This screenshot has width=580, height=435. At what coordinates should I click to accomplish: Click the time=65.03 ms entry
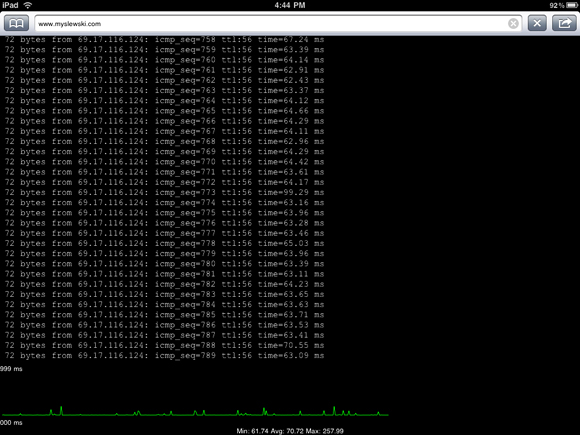291,243
